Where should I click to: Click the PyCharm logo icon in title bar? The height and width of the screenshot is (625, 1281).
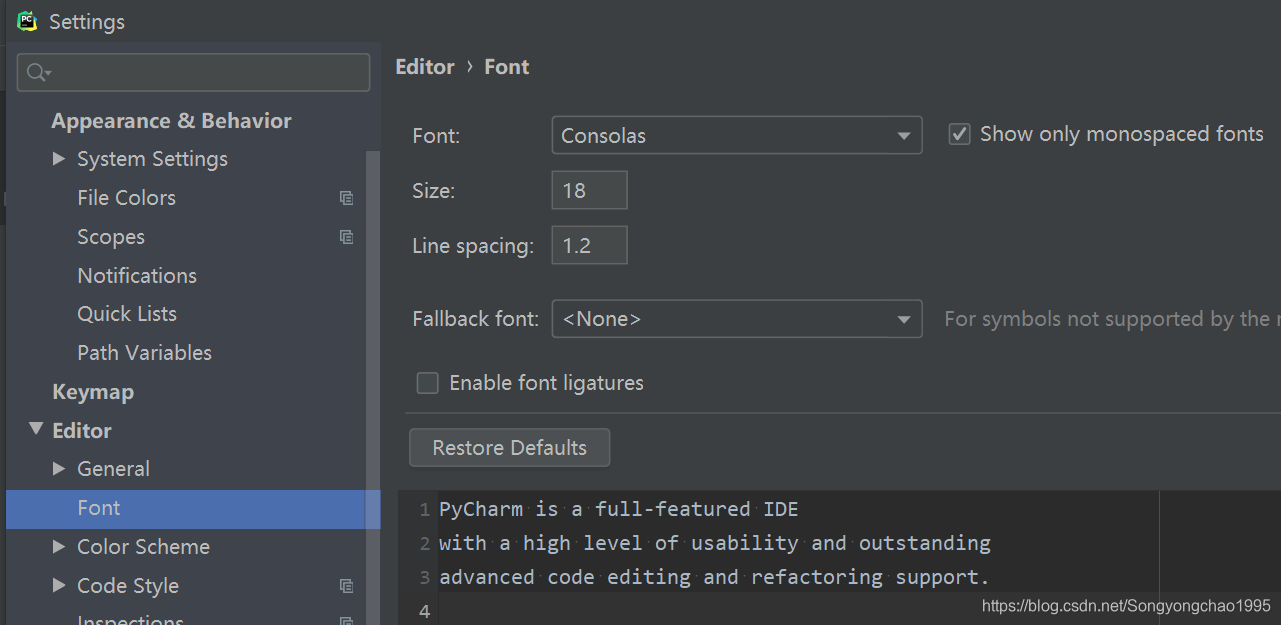pyautogui.click(x=27, y=21)
